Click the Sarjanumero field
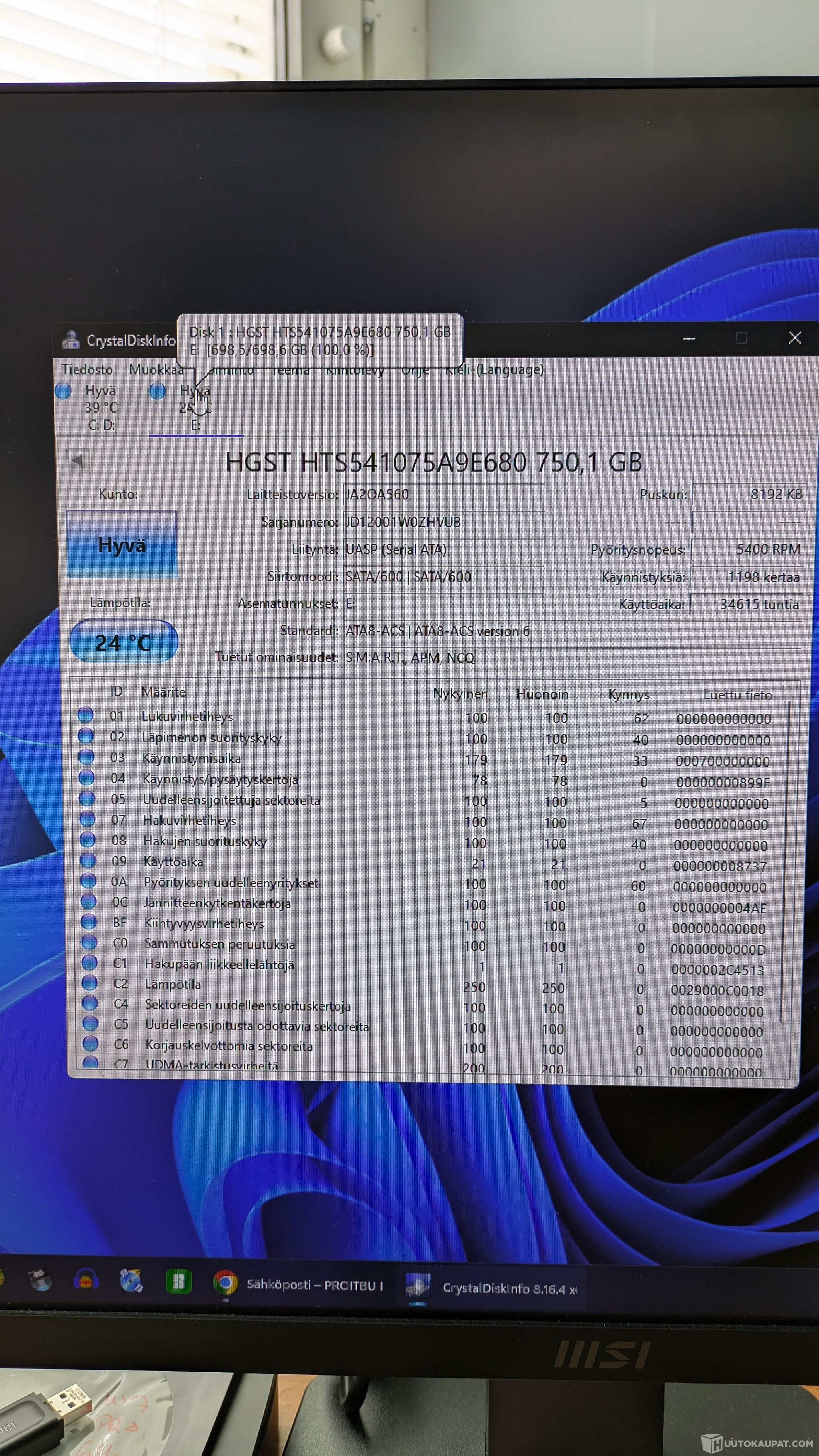 tap(444, 522)
